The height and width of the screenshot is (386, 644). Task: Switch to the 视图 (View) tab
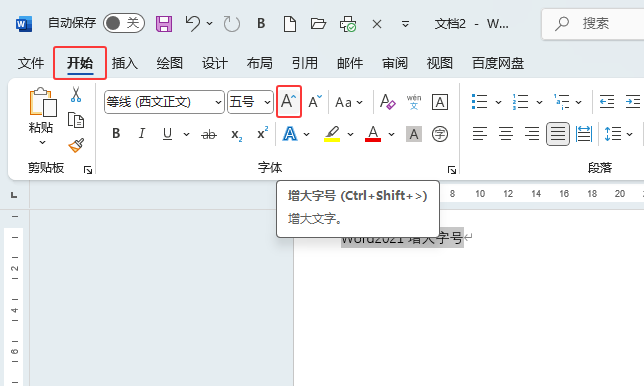[x=439, y=63]
